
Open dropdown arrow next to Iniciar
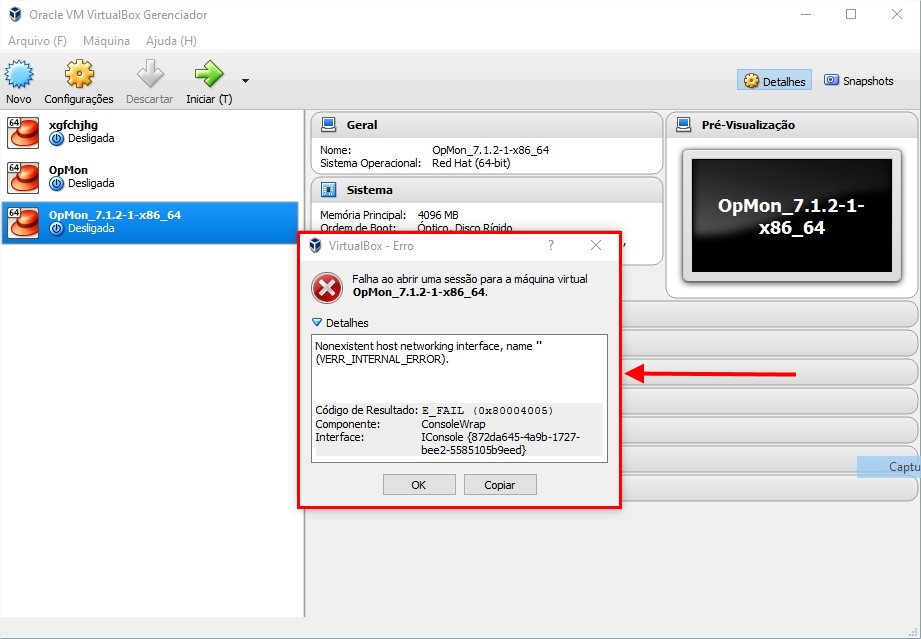coord(245,81)
